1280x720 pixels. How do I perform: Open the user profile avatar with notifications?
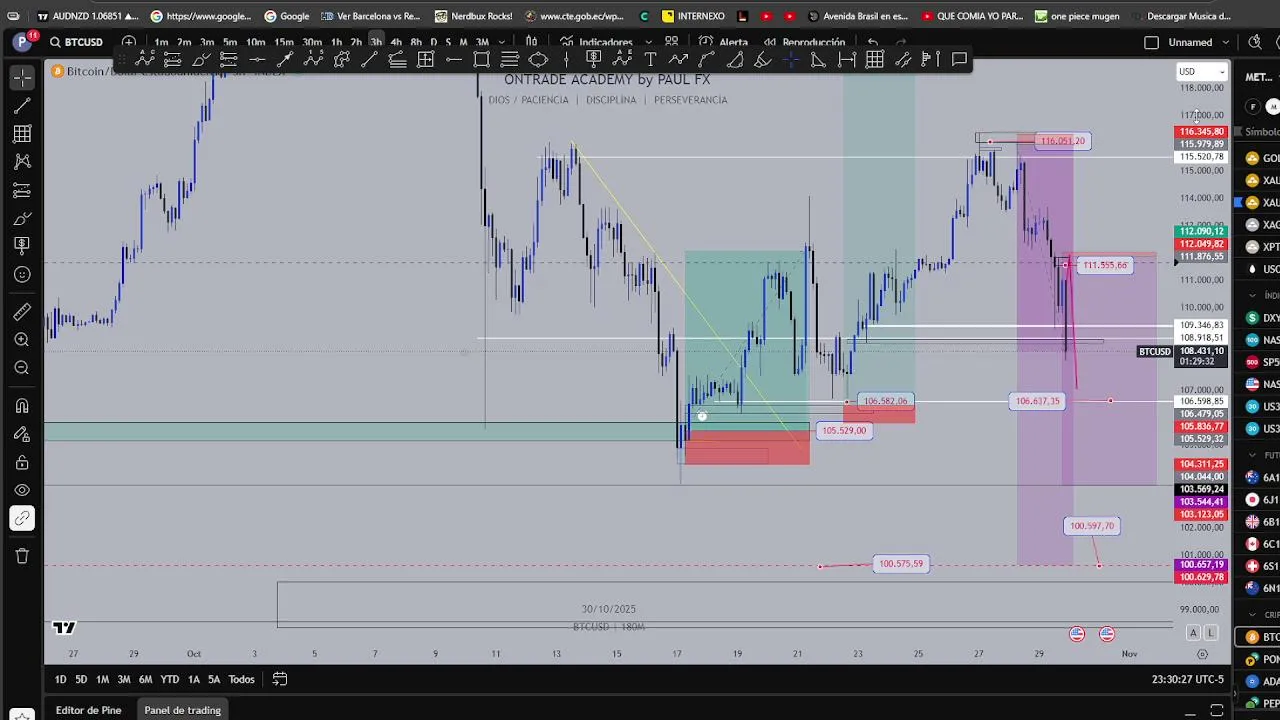click(22, 42)
